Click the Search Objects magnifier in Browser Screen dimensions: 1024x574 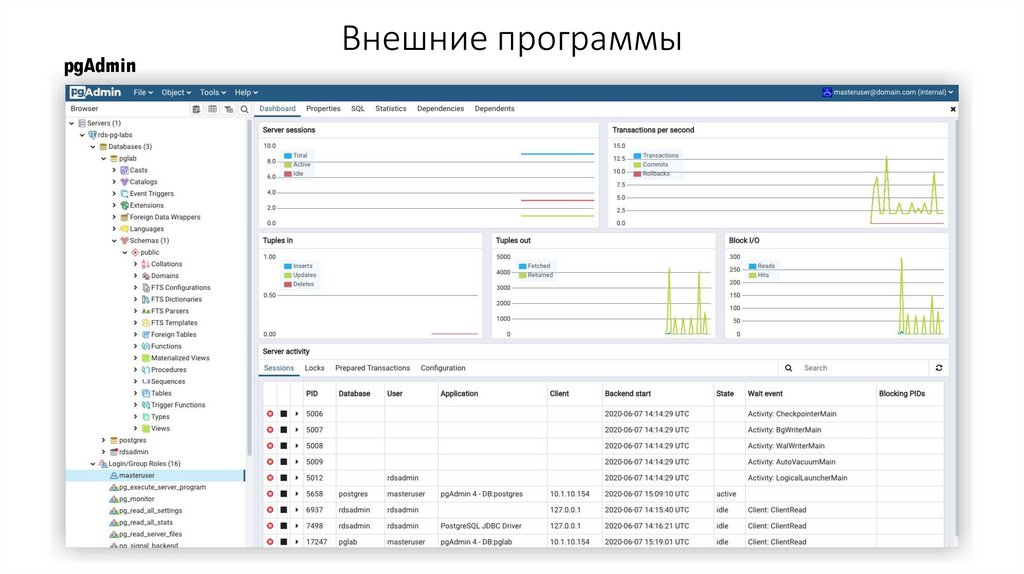click(244, 109)
